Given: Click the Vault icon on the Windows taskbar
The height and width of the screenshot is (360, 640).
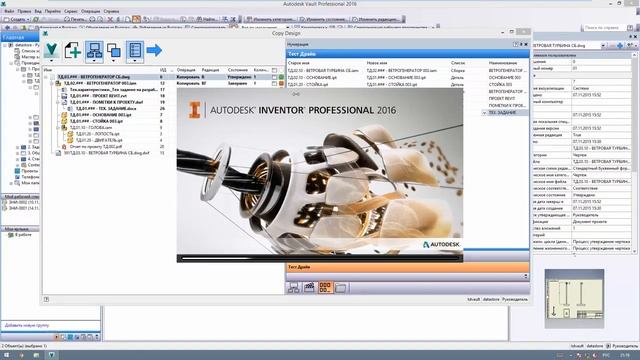Looking at the screenshot, I should [51, 355].
